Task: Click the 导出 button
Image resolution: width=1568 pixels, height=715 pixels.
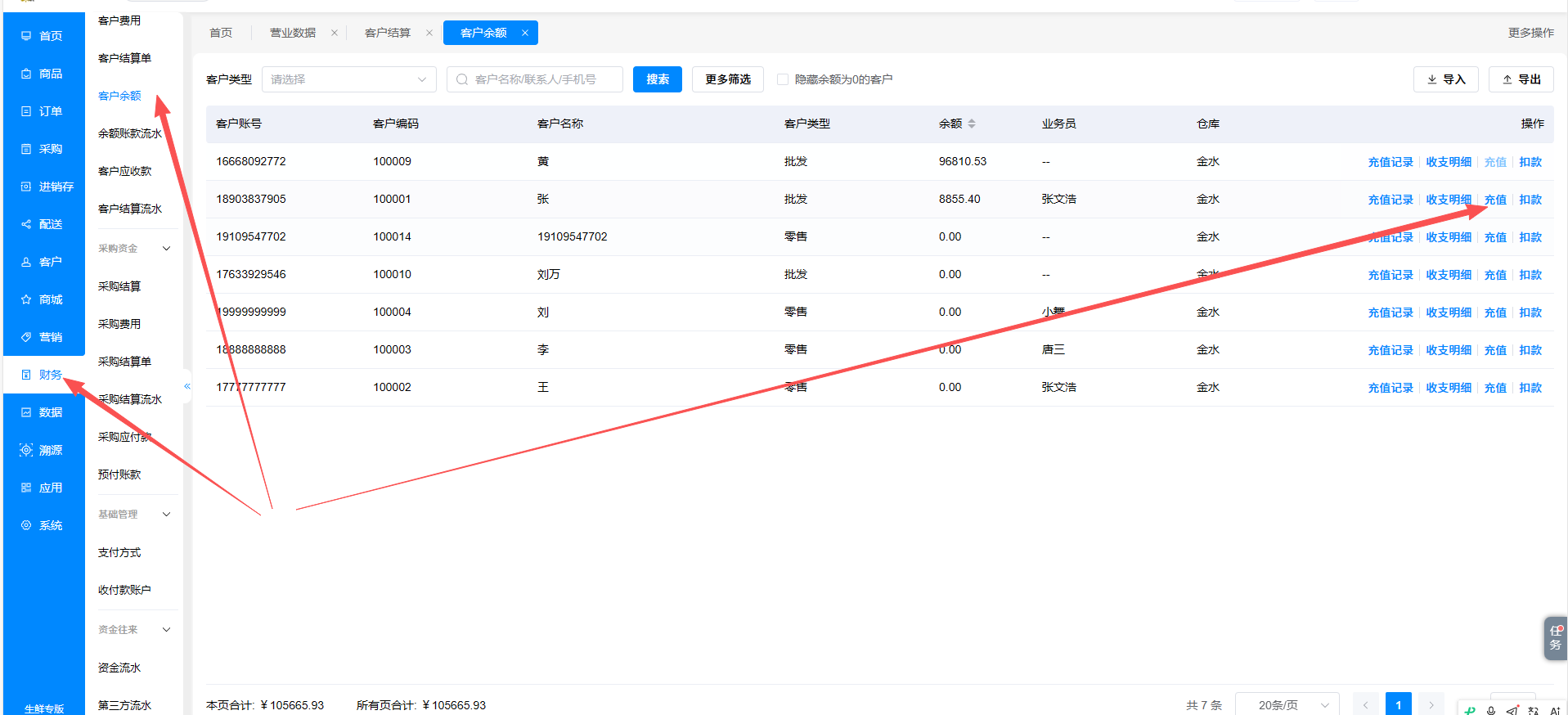Action: pyautogui.click(x=1521, y=79)
